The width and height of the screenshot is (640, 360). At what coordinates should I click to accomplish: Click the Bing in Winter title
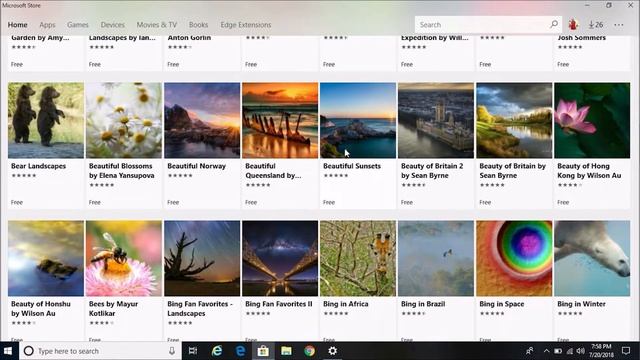click(x=581, y=304)
